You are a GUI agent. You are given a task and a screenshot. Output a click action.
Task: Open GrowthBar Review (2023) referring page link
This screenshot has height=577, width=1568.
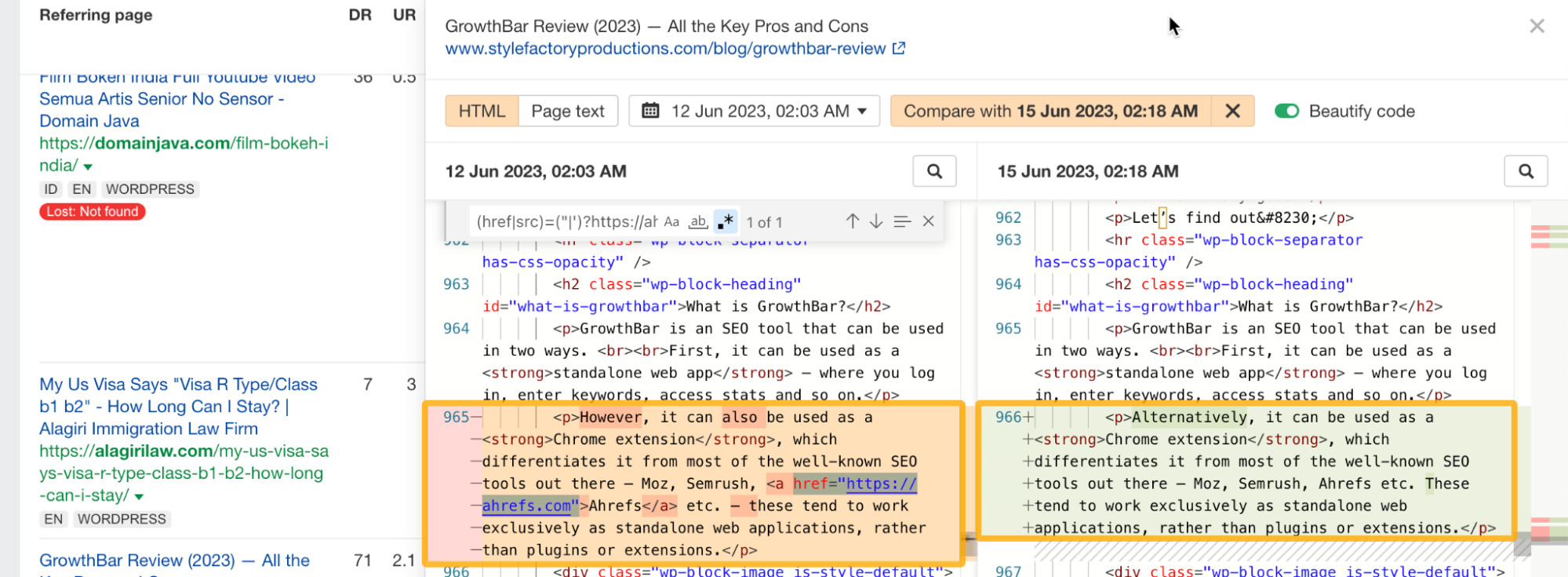tap(174, 561)
